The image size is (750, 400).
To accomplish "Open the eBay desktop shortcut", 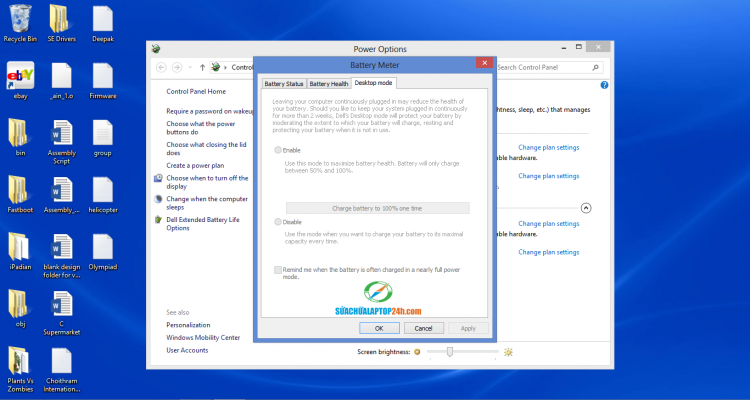I will click(20, 76).
